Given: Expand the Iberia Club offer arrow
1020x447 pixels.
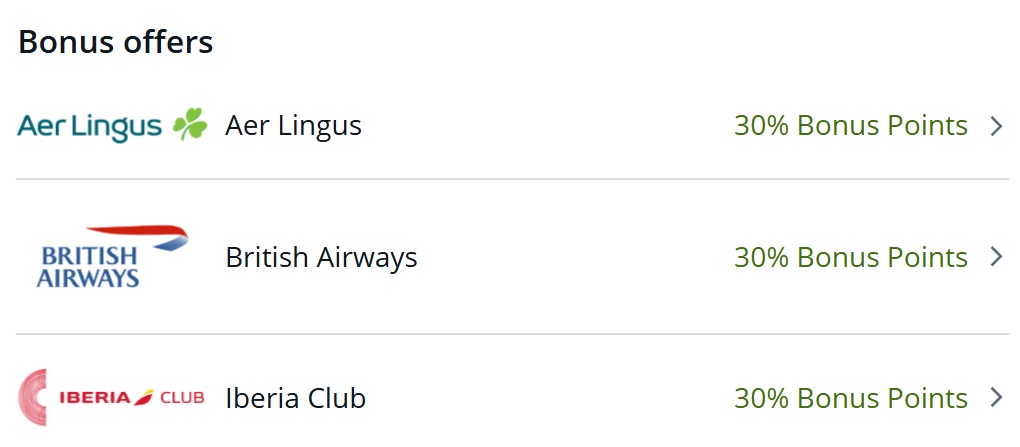Looking at the screenshot, I should (995, 398).
